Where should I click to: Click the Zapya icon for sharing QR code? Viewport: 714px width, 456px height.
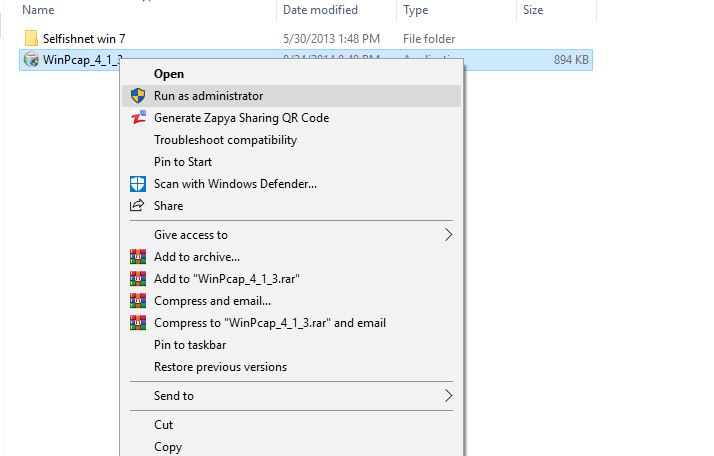[x=138, y=118]
